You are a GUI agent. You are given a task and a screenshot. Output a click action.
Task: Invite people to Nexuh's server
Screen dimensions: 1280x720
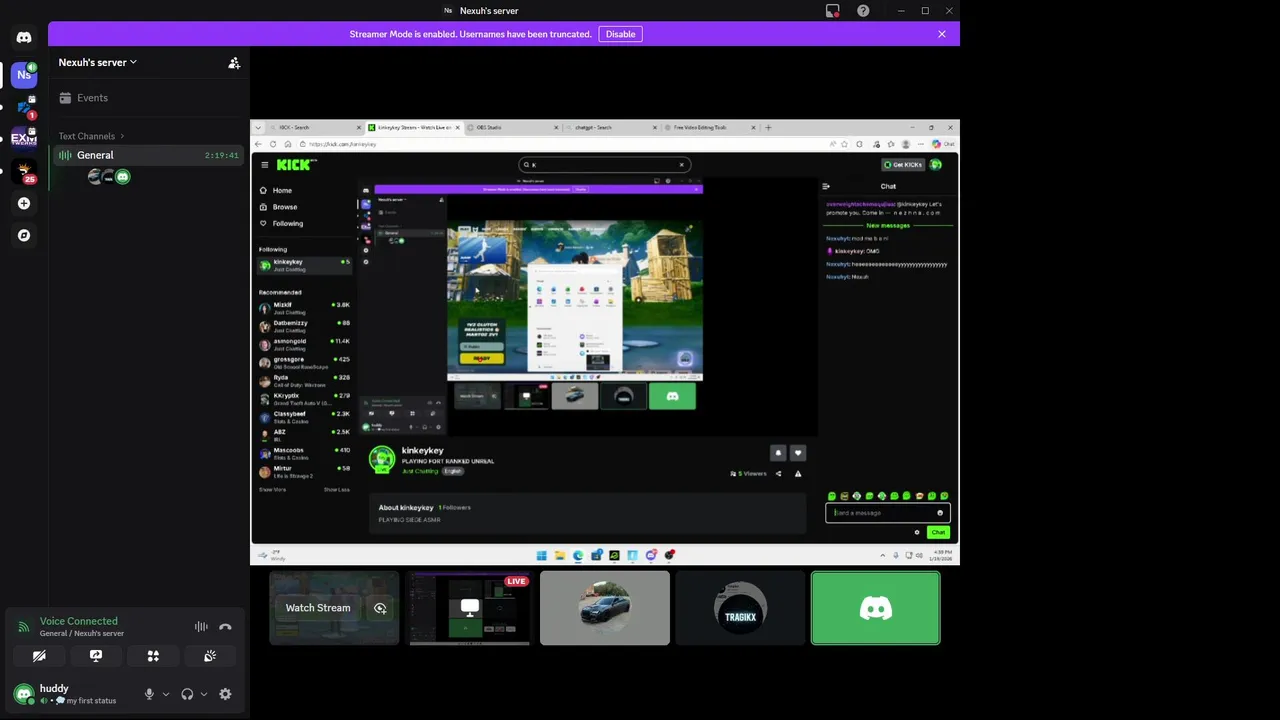tap(234, 63)
